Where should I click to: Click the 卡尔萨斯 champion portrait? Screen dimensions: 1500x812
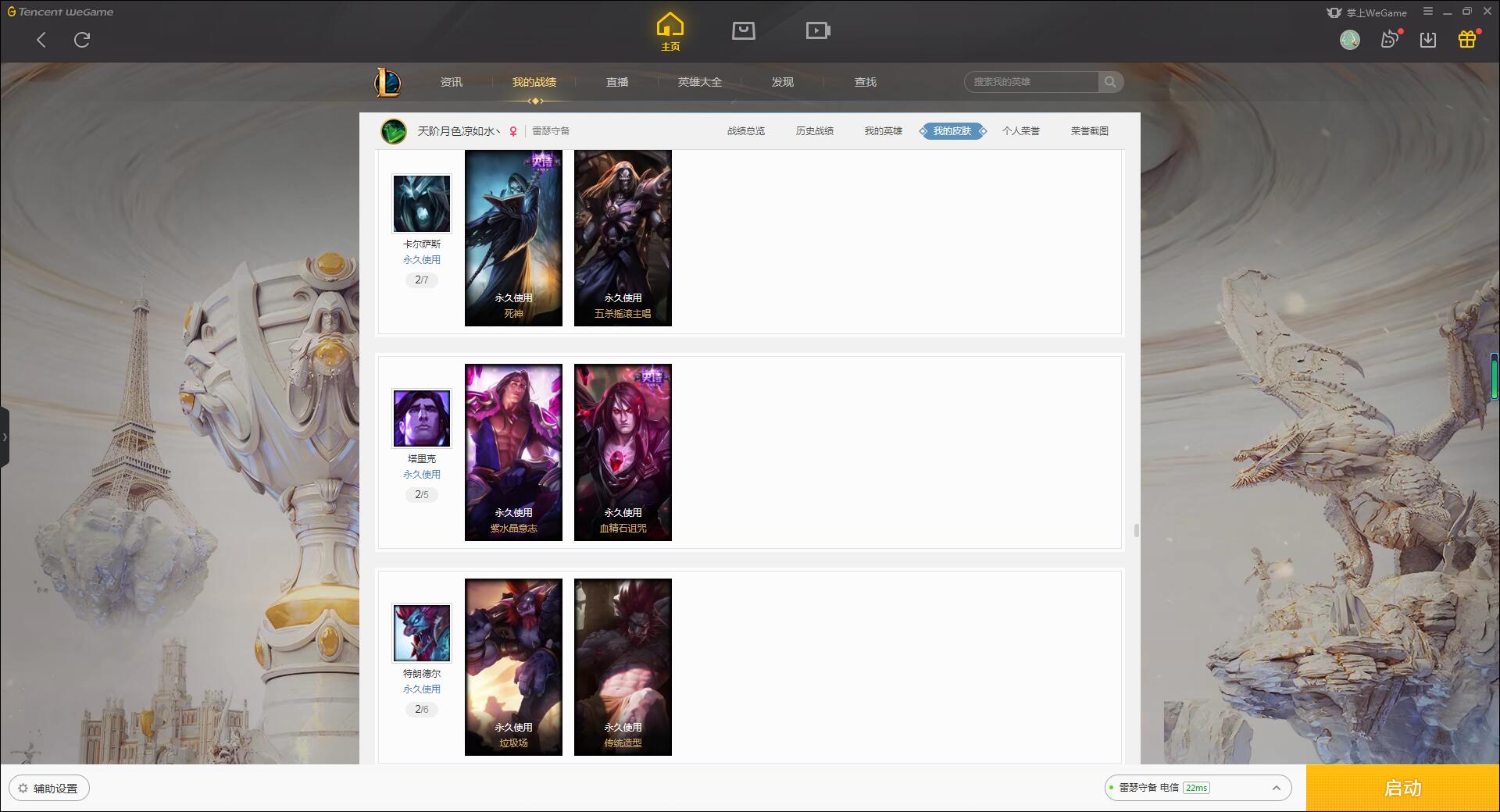coord(422,204)
